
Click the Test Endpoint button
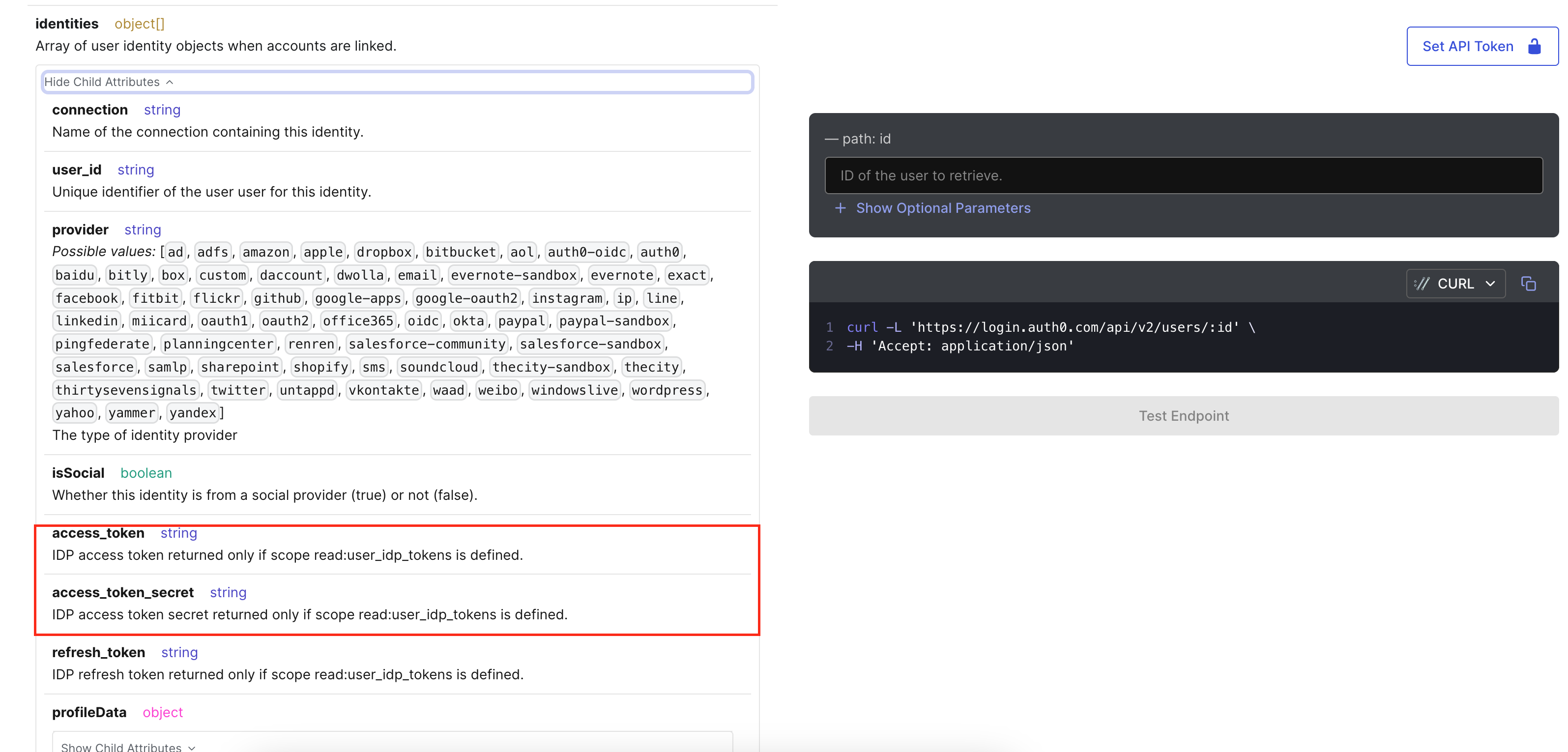(1183, 415)
